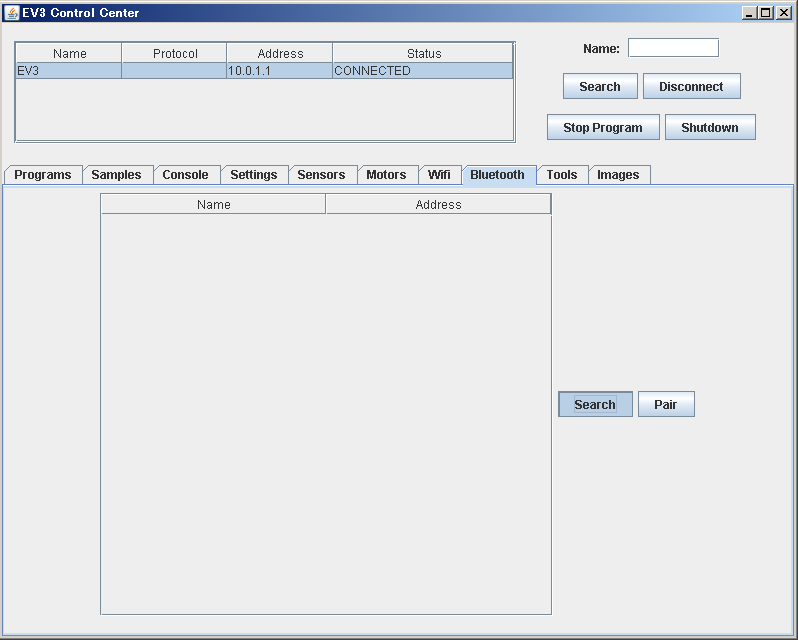
Task: Select the Sensors tab
Action: [x=321, y=174]
